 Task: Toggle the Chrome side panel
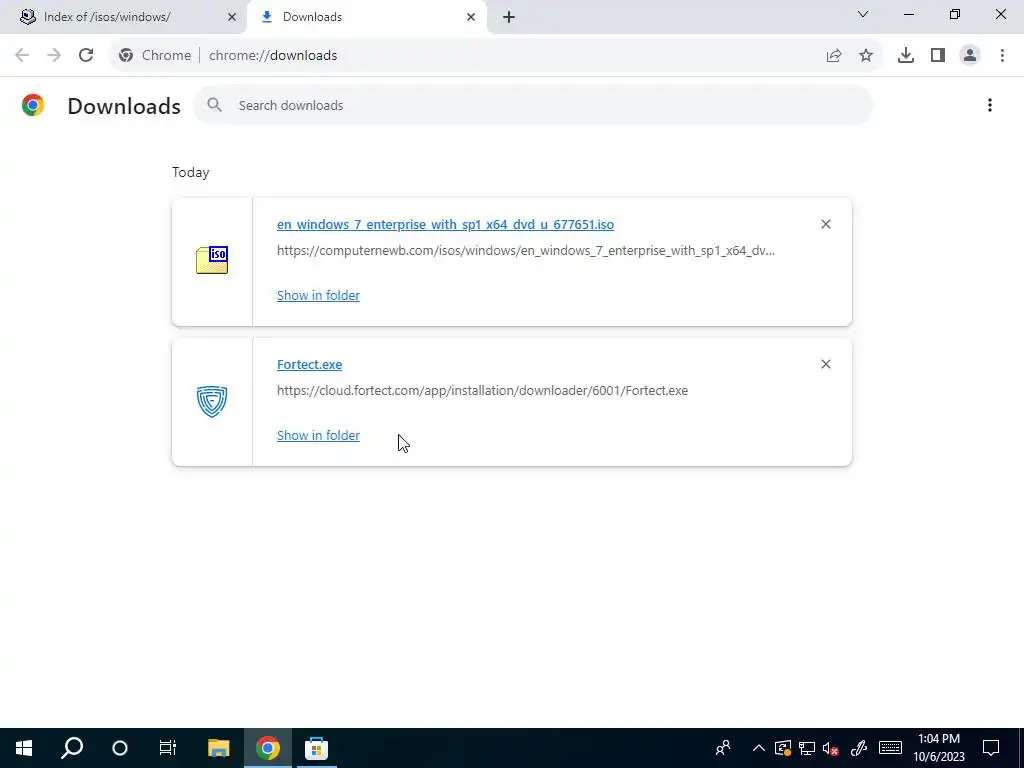938,56
